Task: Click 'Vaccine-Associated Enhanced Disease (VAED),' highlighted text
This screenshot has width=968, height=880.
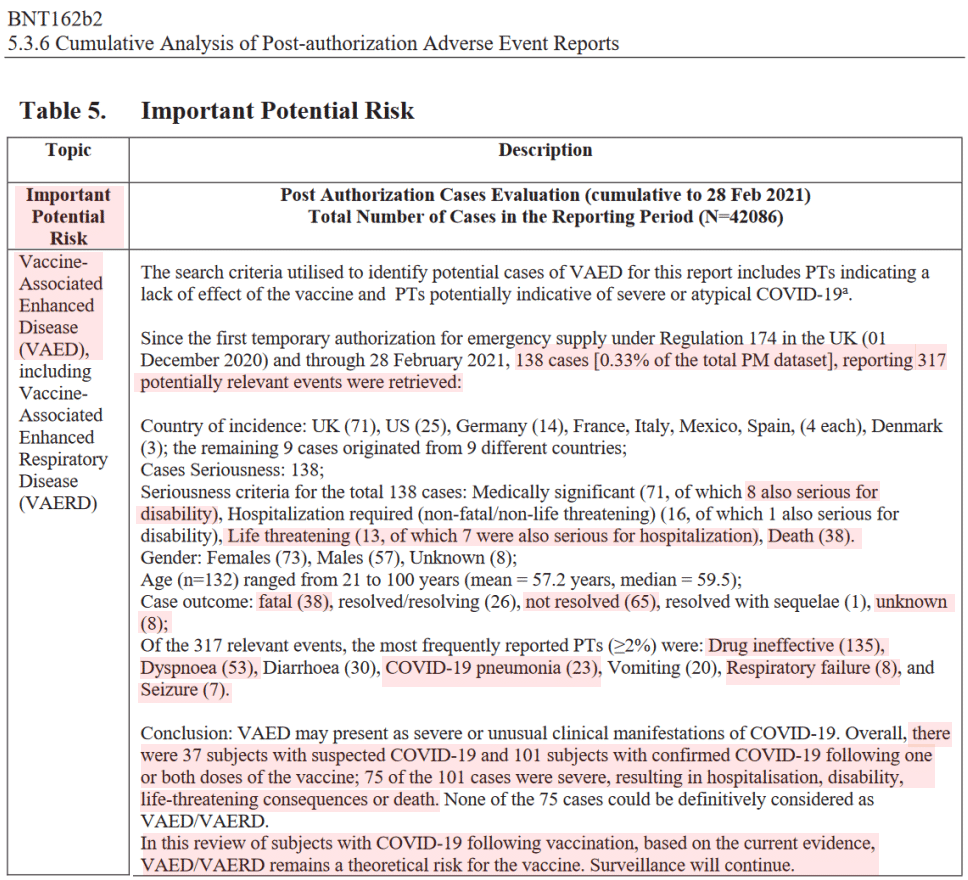Action: tap(60, 305)
